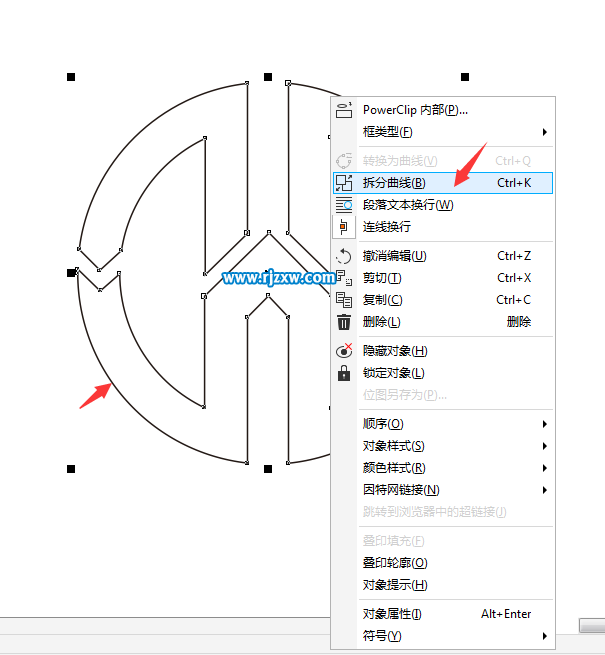Click the top-center selection handle
Viewport: 605px width, 655px height.
268,77
